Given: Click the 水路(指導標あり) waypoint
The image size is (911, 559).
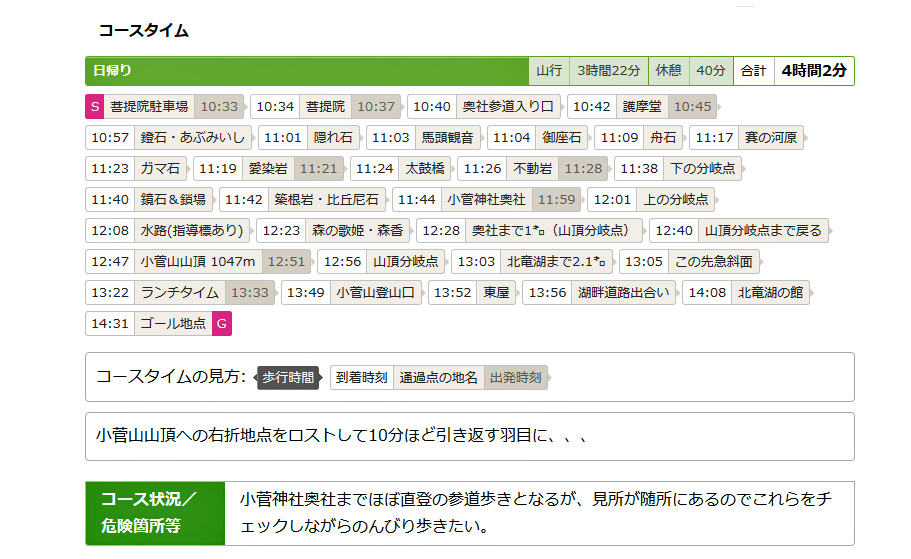Looking at the screenshot, I should (192, 230).
